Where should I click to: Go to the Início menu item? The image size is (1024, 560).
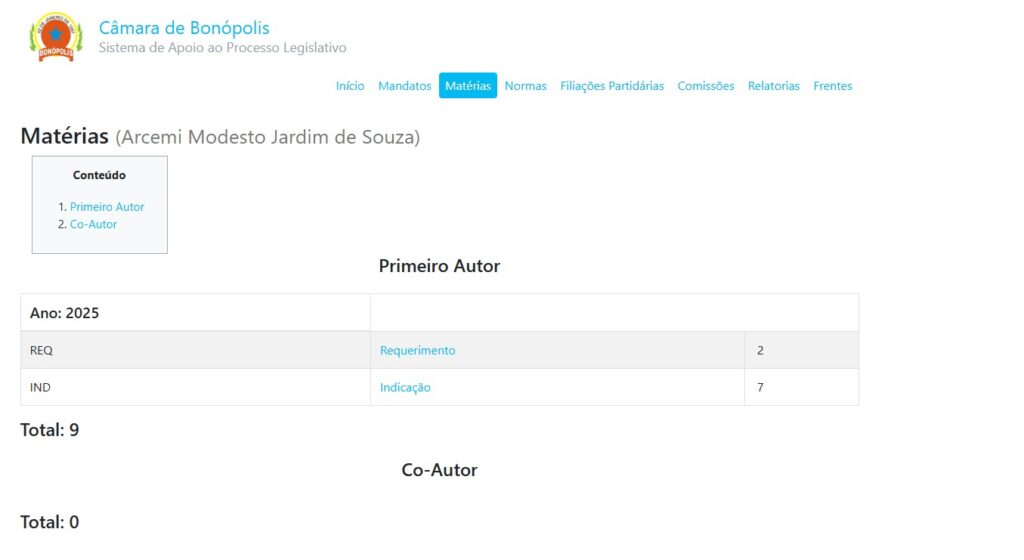(x=350, y=86)
